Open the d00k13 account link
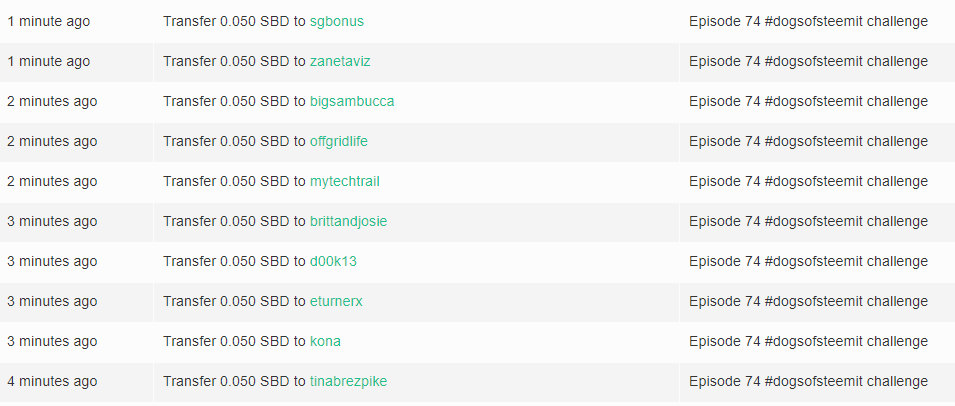This screenshot has width=955, height=406. click(x=333, y=262)
